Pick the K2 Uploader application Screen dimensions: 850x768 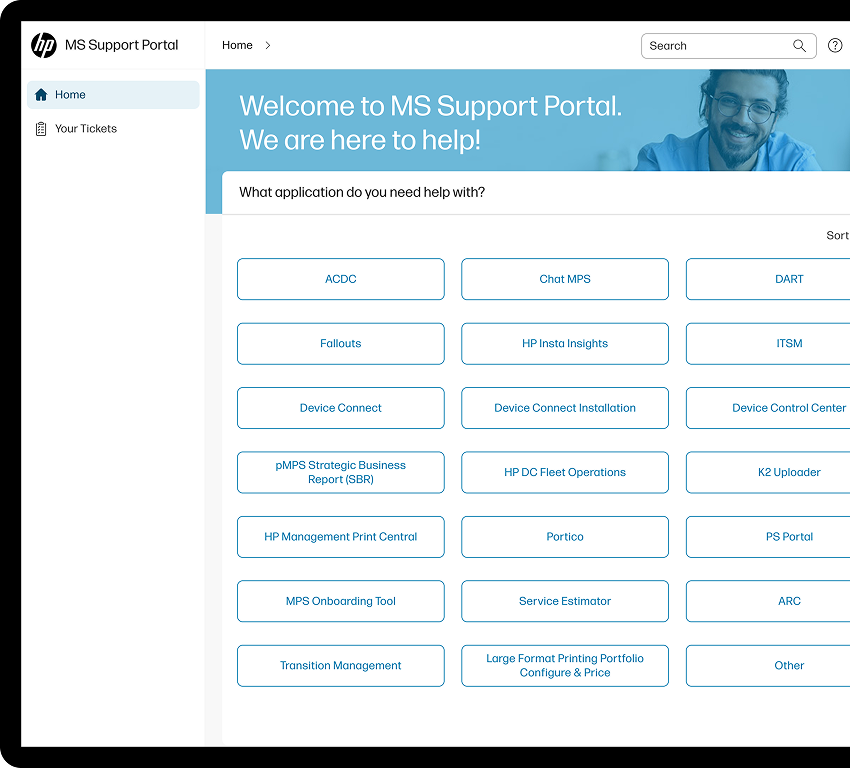click(768, 473)
